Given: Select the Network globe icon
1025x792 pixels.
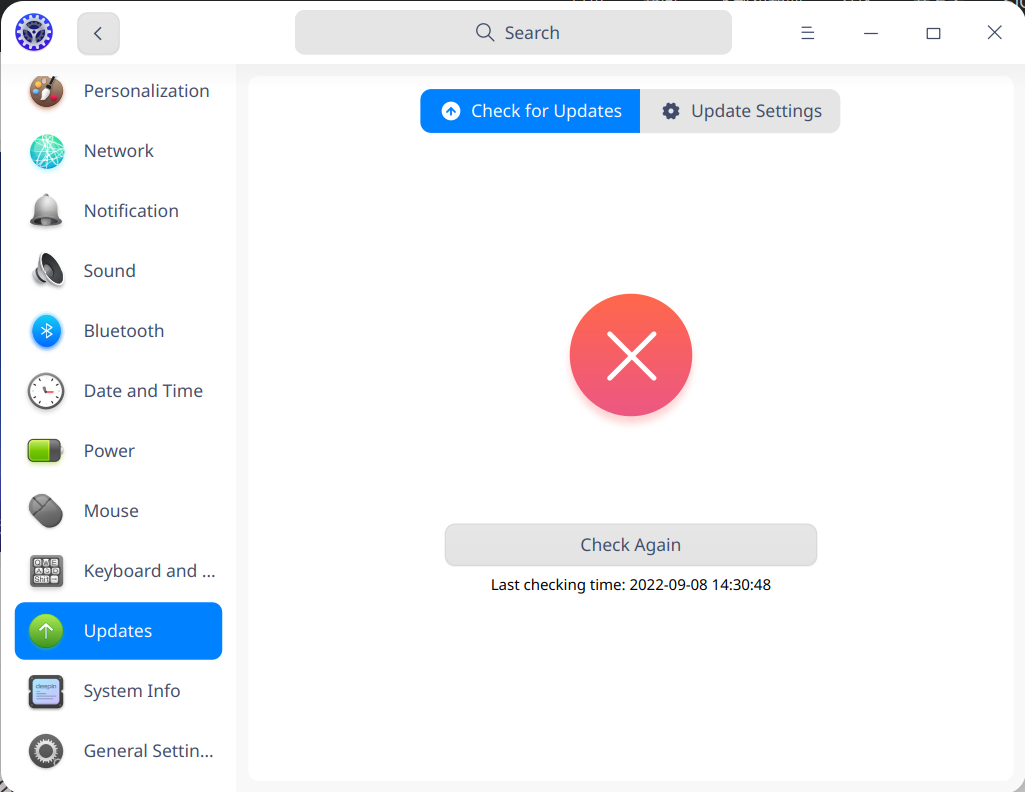Looking at the screenshot, I should (x=45, y=150).
